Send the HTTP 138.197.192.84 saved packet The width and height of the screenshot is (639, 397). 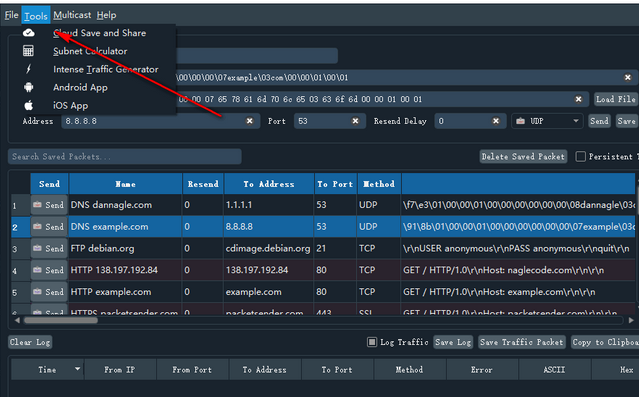(x=48, y=270)
